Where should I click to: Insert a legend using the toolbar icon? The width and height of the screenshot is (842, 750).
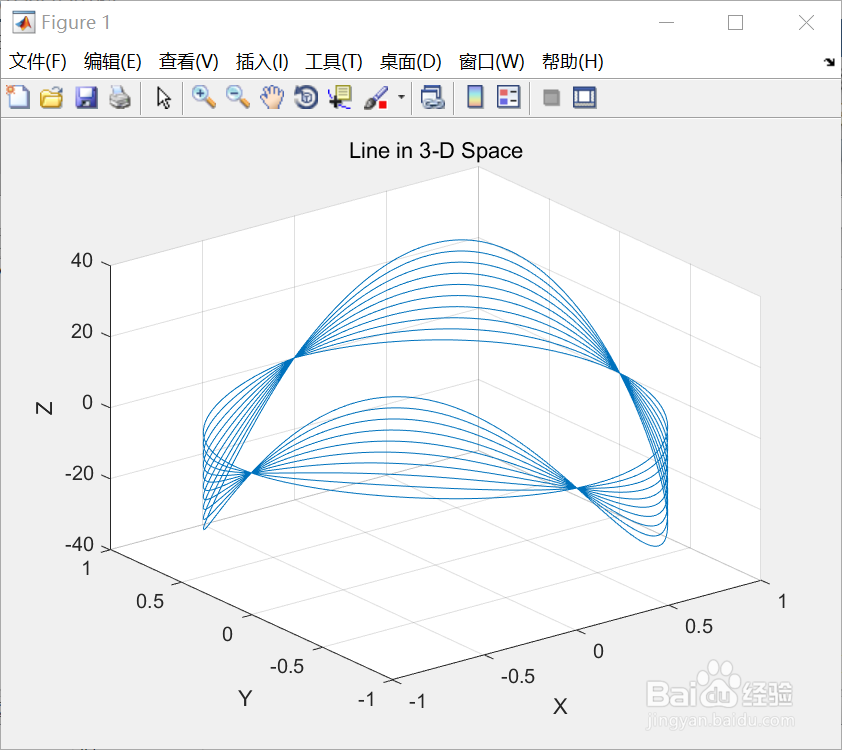coord(509,98)
